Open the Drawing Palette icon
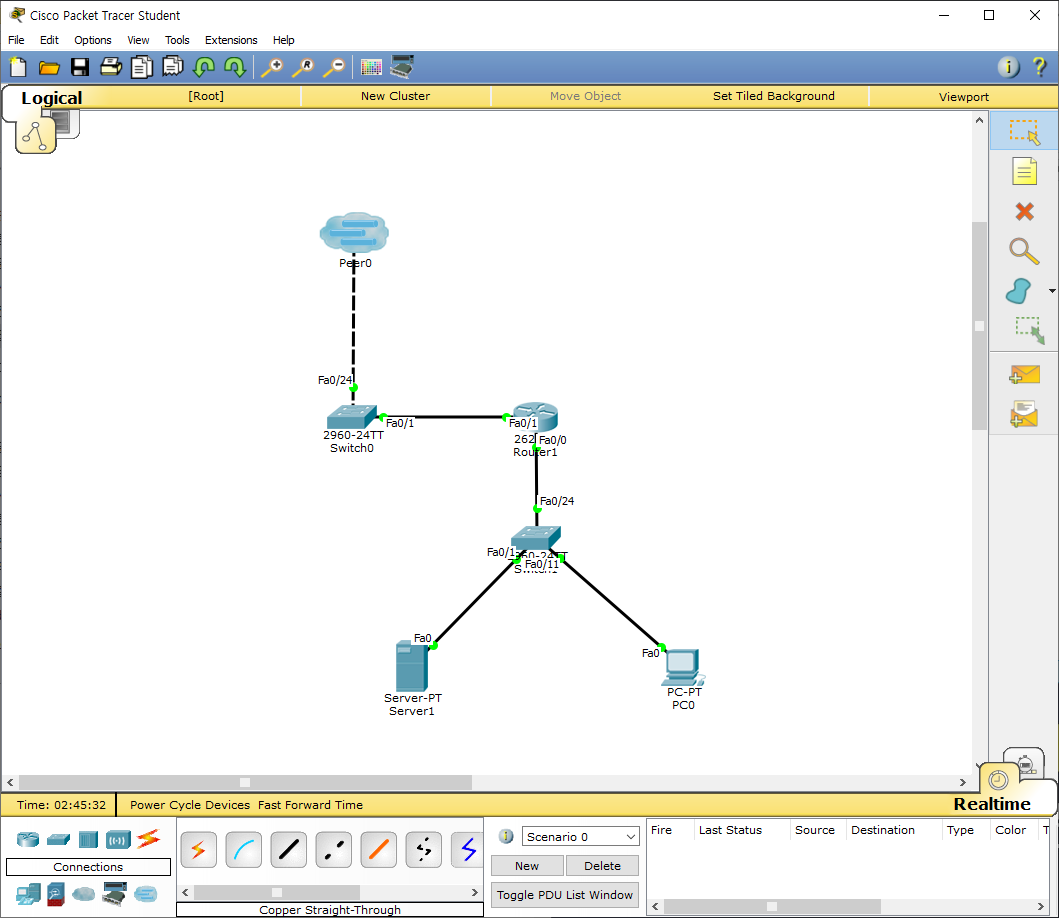Screen dimensions: 1059x918 coord(371,67)
